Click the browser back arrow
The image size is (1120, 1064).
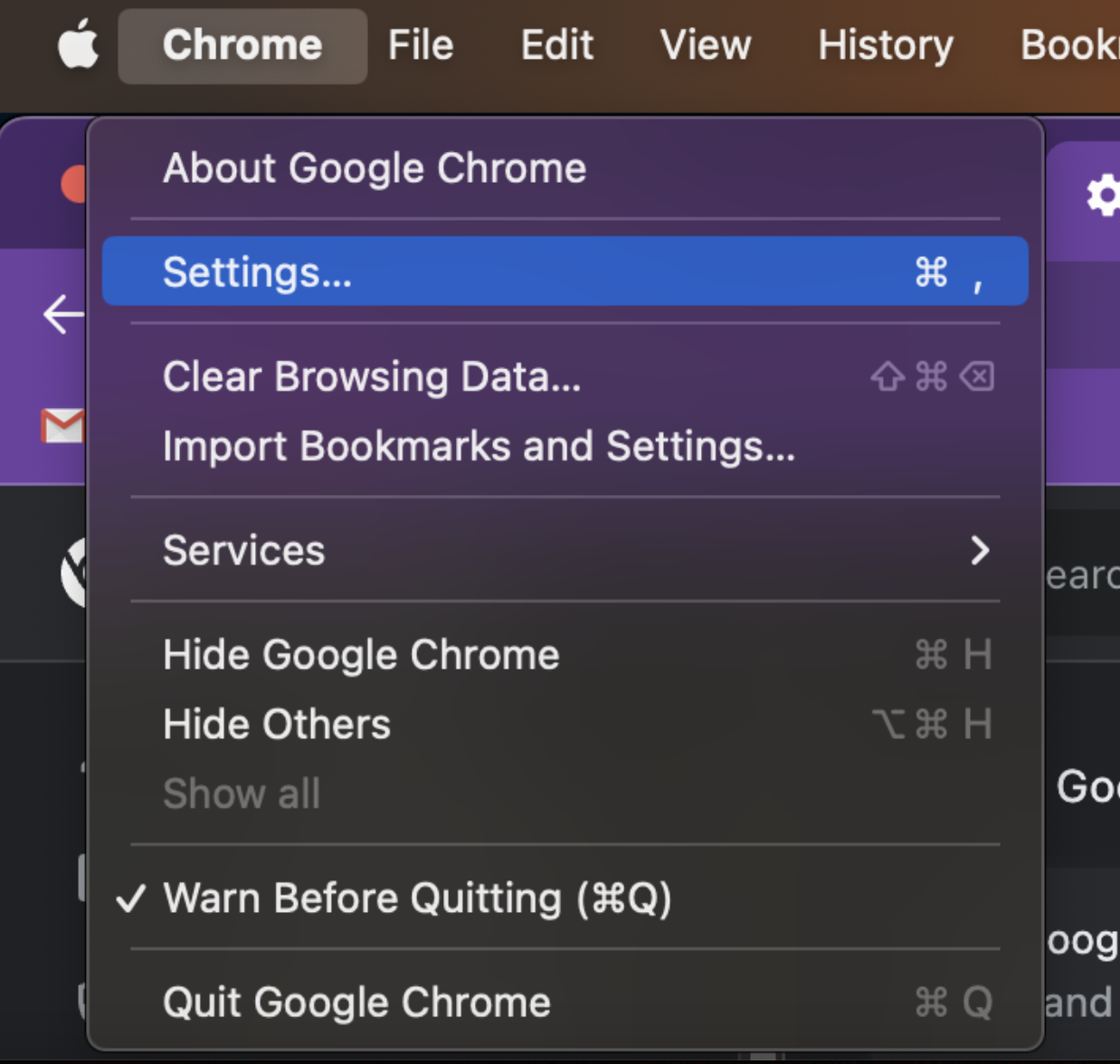(63, 315)
